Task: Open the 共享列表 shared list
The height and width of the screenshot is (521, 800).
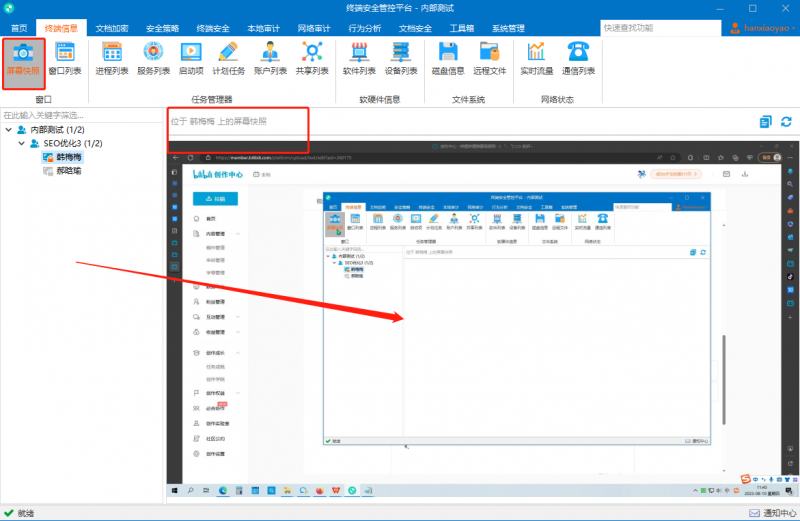Action: point(312,59)
